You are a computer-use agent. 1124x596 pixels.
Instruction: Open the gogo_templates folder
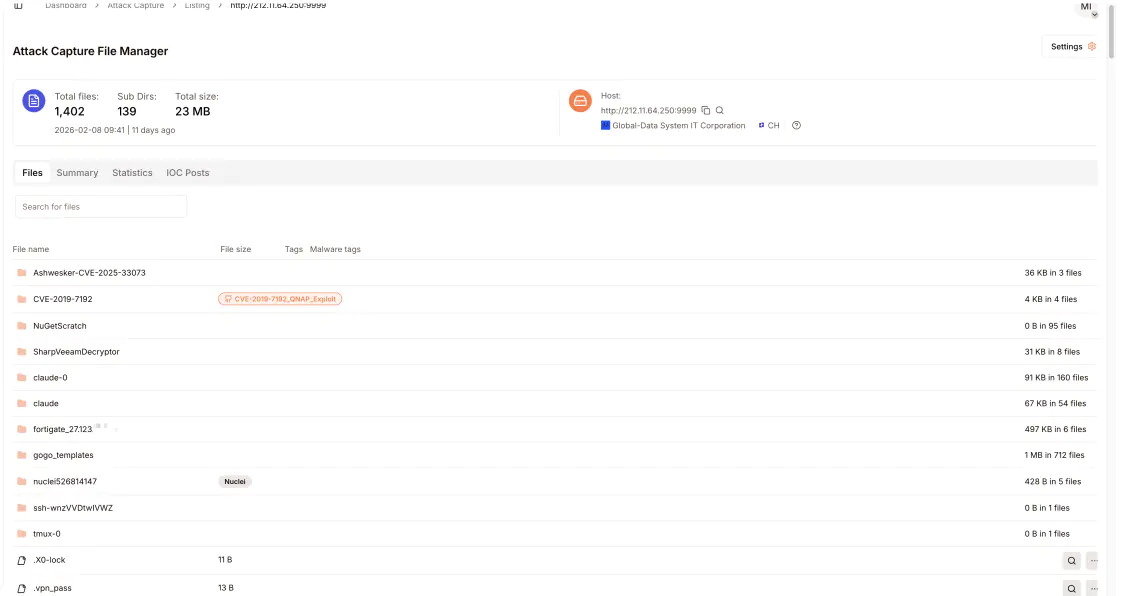[x=63, y=455]
